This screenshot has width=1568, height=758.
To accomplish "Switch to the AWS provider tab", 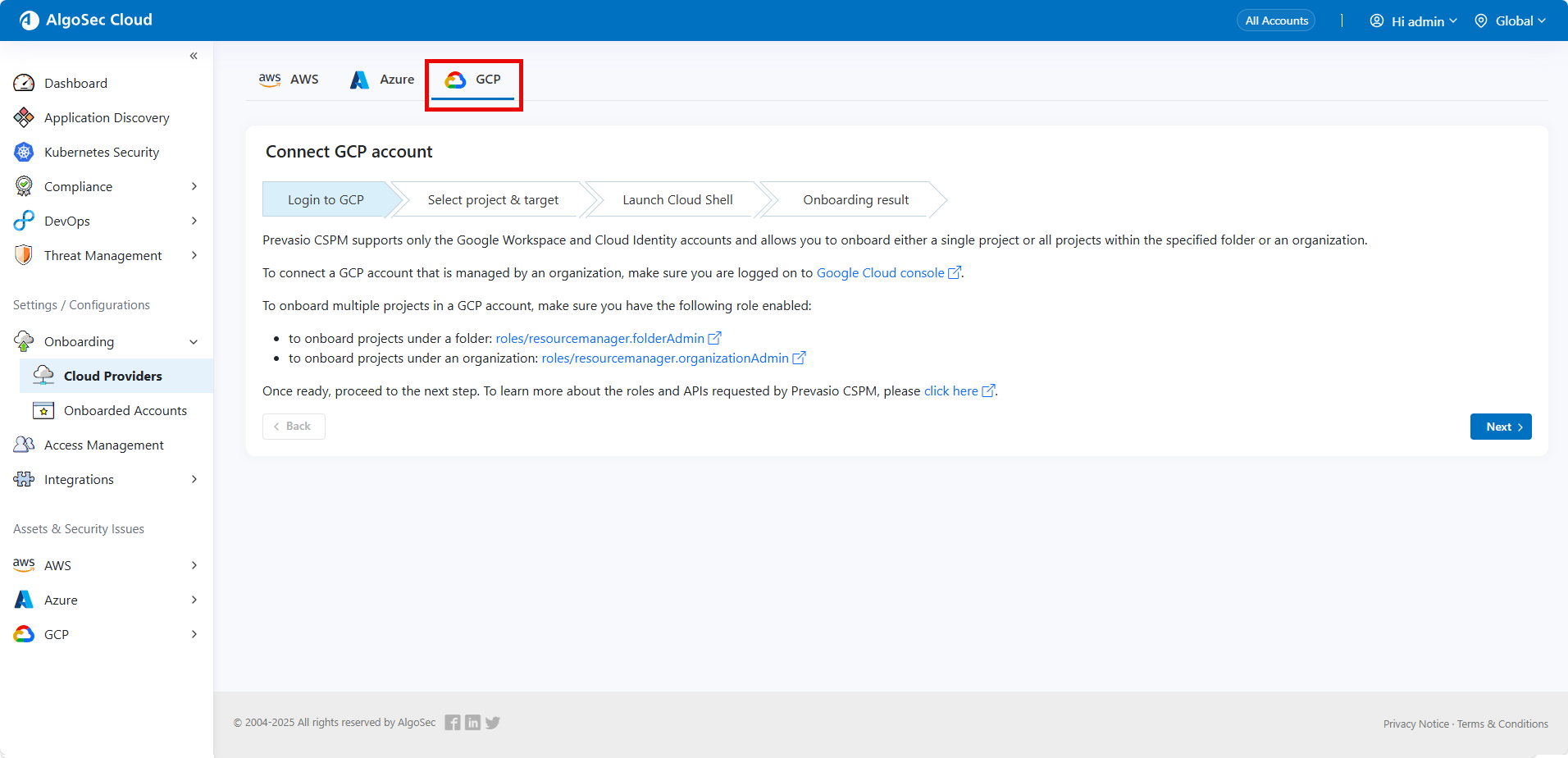I will tap(289, 80).
